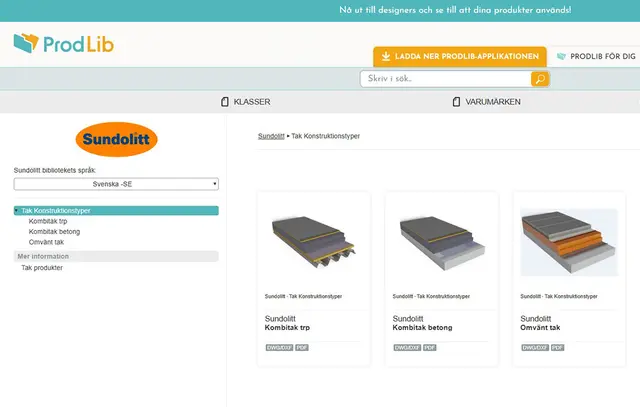Select Kombitak betong in sidebar tree

click(x=54, y=231)
